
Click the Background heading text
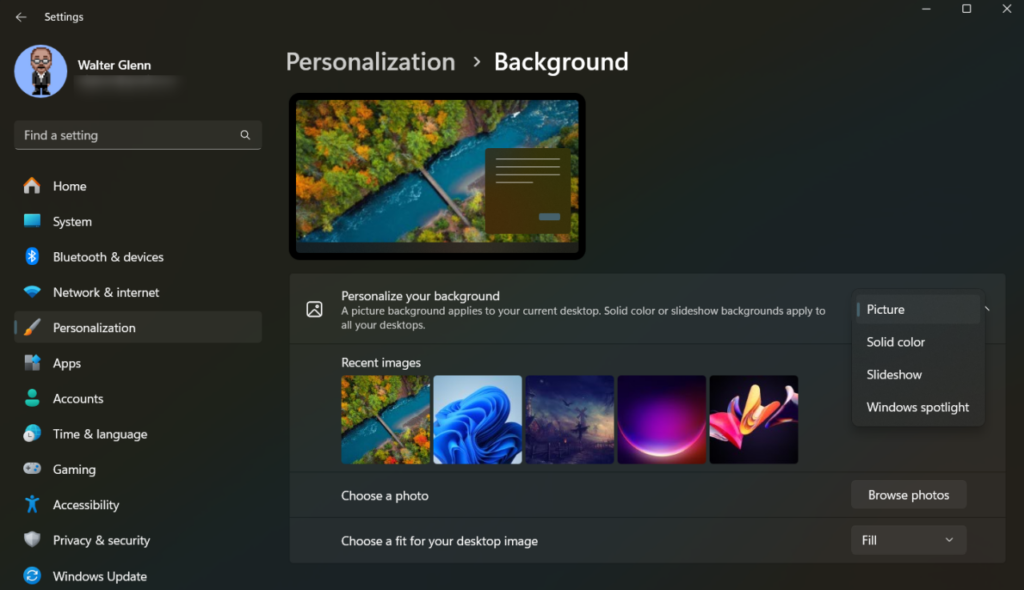point(561,62)
